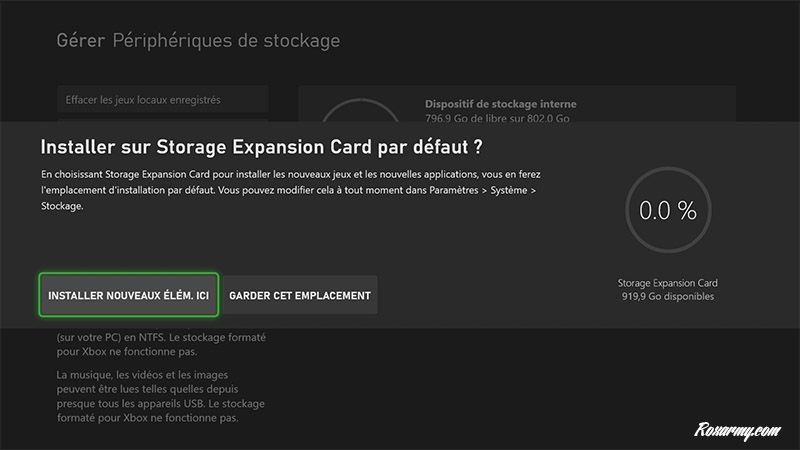Image resolution: width=800 pixels, height=450 pixels.
Task: Click the 0.0 % usage ring
Action: [x=667, y=211]
